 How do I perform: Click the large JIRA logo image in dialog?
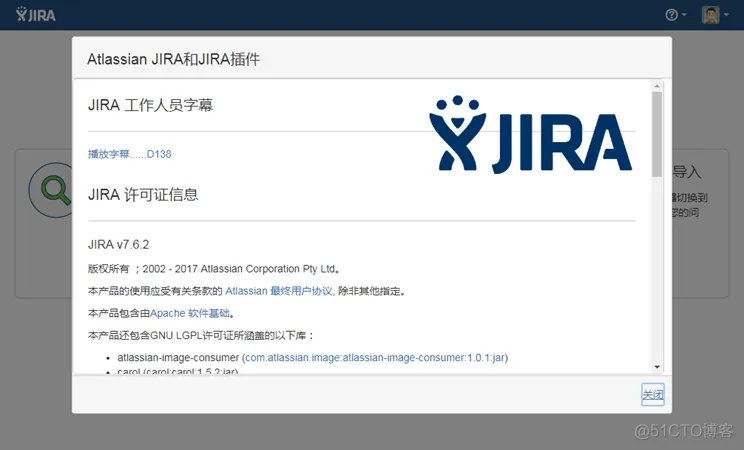click(530, 134)
